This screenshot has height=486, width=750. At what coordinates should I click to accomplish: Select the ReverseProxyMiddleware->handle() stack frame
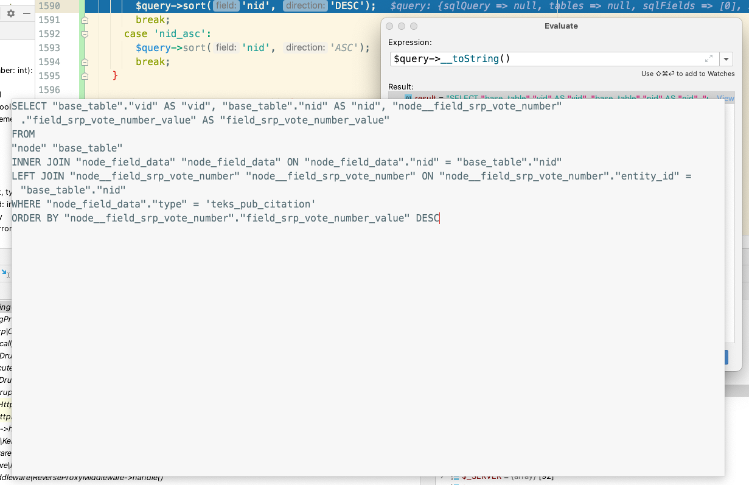click(81, 477)
